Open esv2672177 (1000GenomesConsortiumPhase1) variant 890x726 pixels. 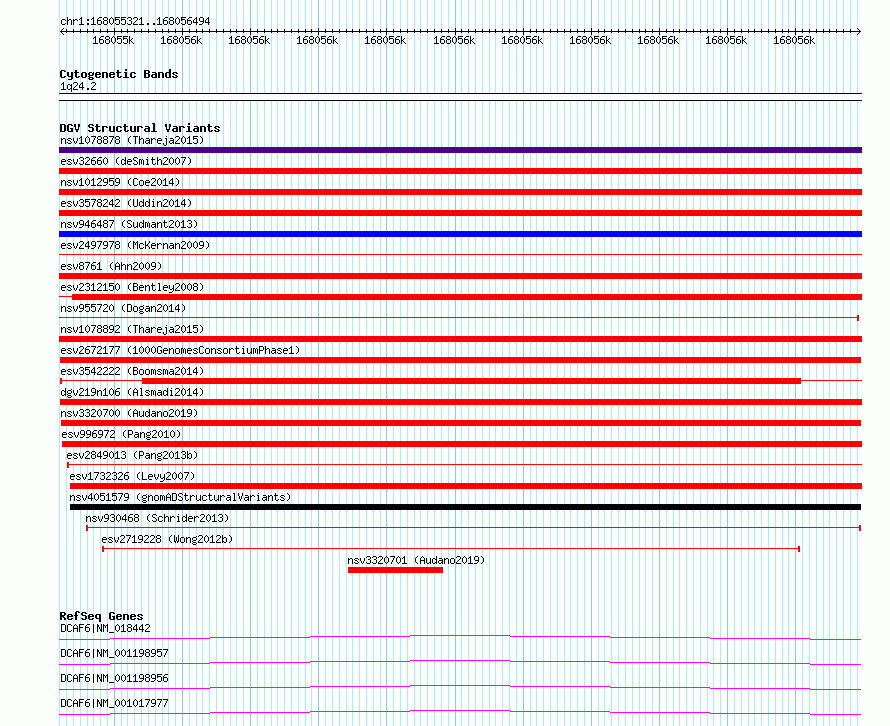(180, 350)
